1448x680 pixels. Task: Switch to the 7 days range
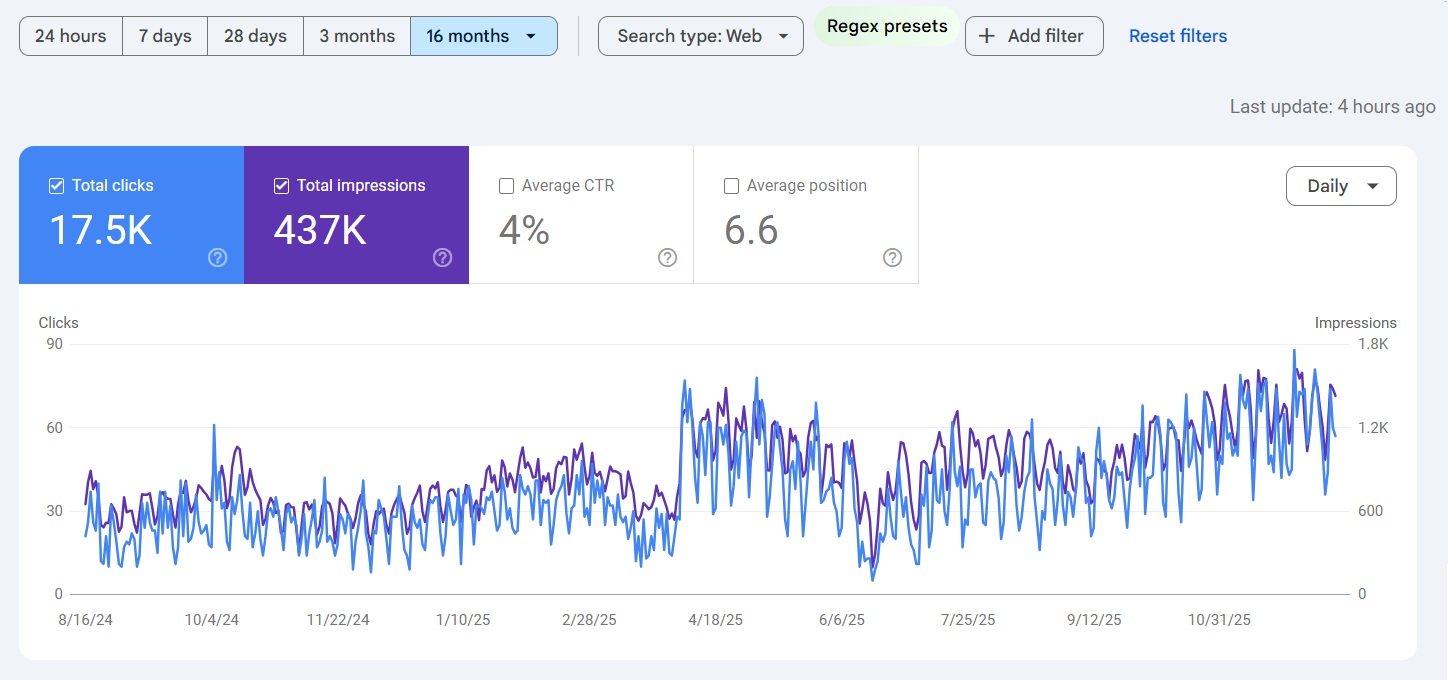165,36
